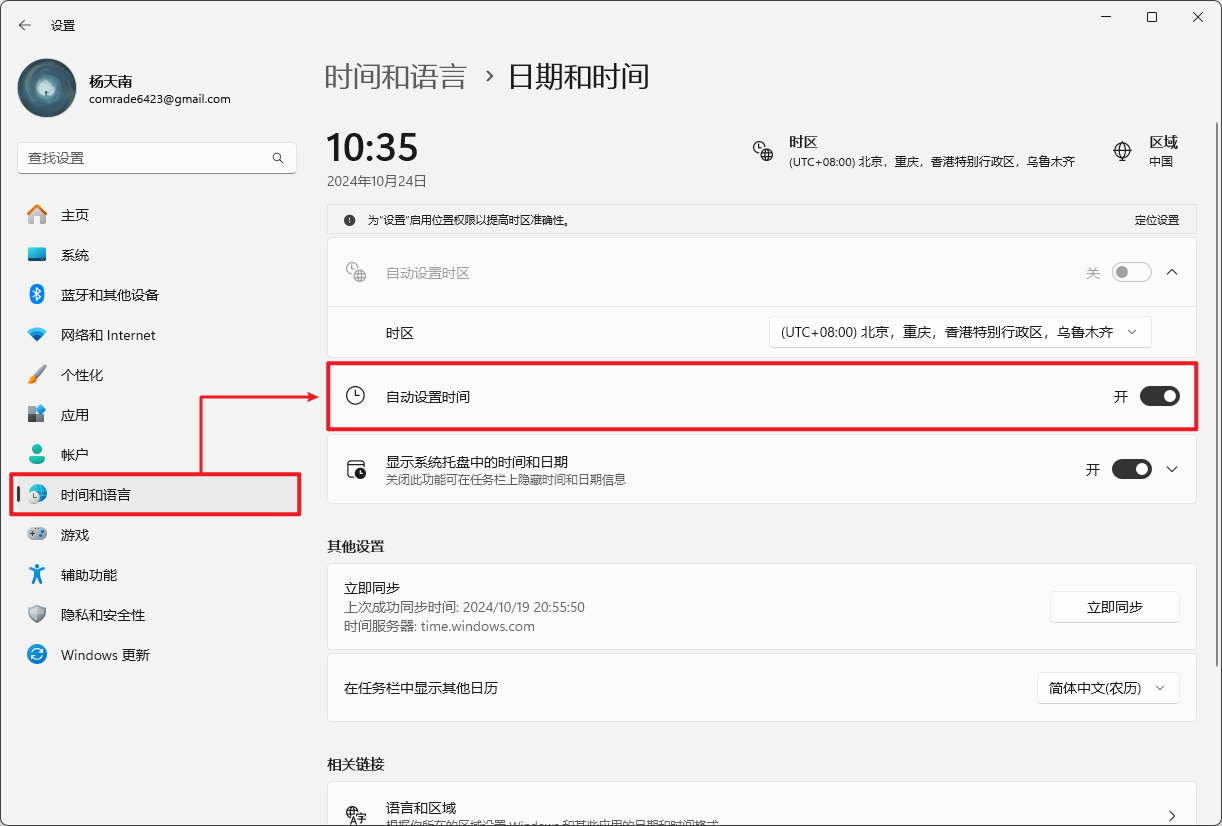Image resolution: width=1222 pixels, height=826 pixels.
Task: Select 个性化 in the sidebar
Action: point(155,375)
